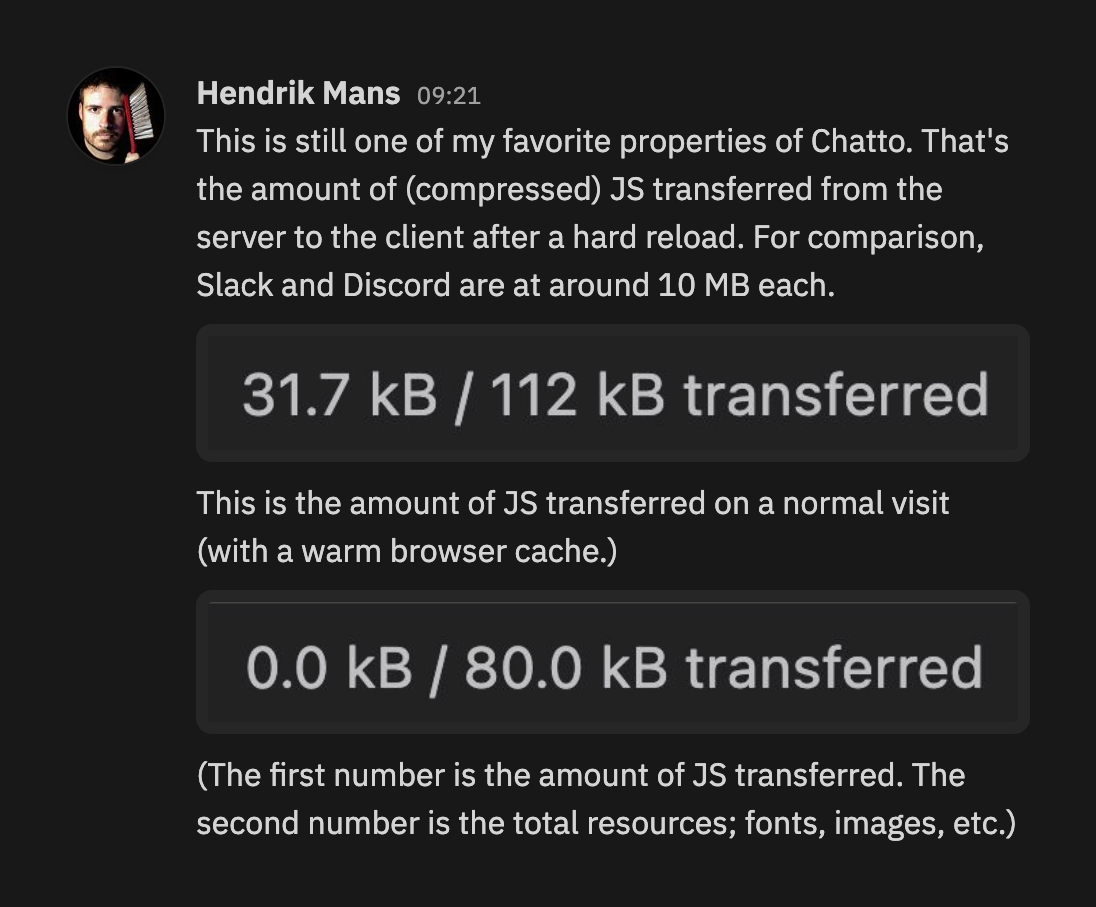Screen dimensions: 1096x907
Task: Click the "10 MB" text
Action: 703,285
